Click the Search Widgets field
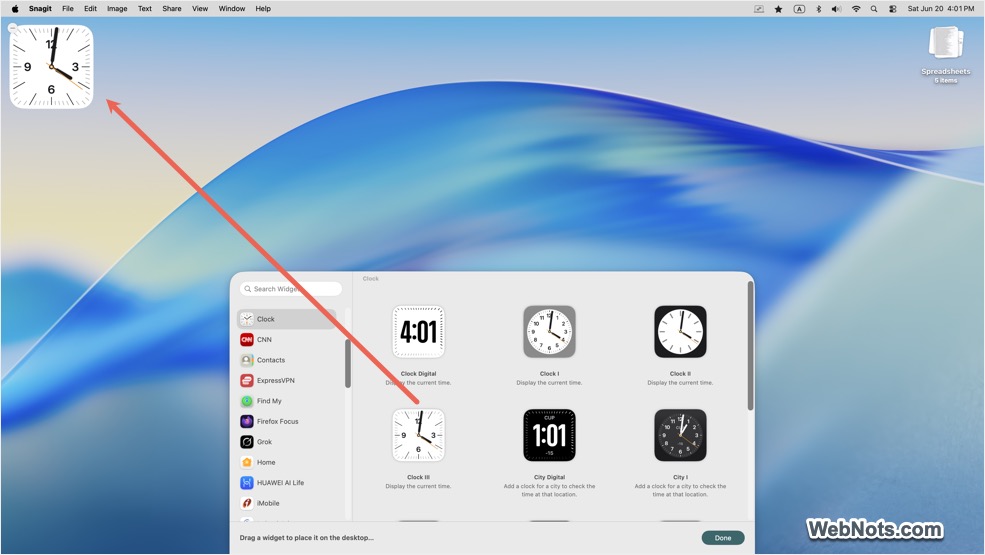 (x=291, y=288)
